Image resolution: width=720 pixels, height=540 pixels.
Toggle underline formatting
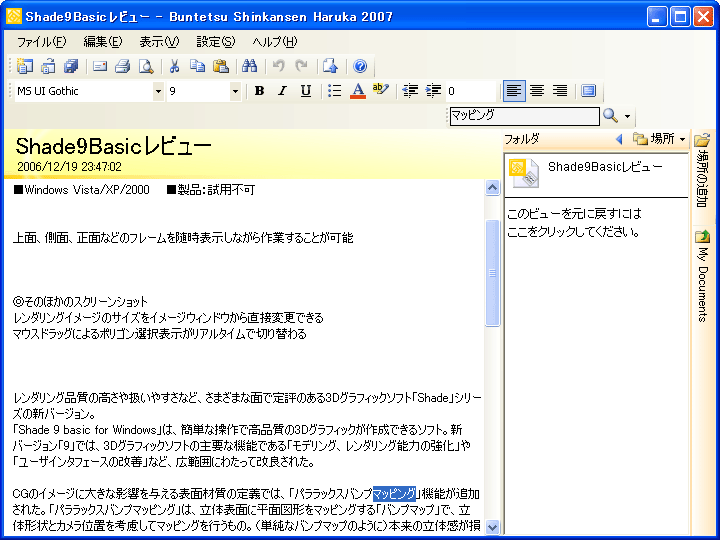(305, 91)
